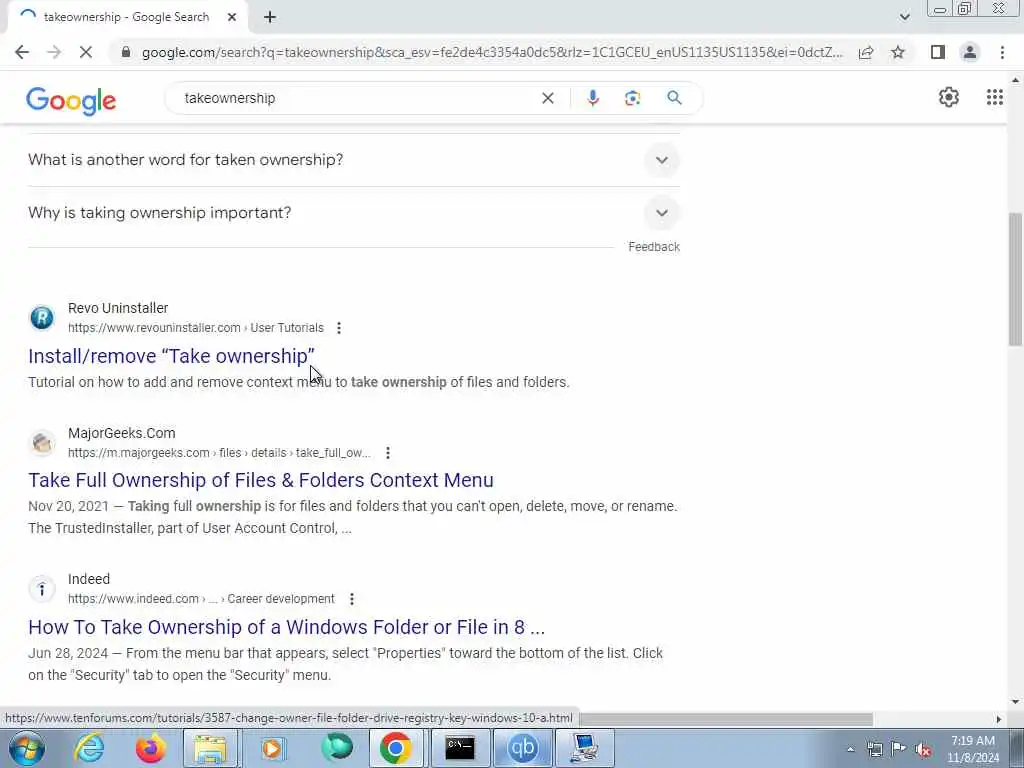Viewport: 1024px width, 768px height.
Task: Click the Feedback link
Action: point(654,247)
